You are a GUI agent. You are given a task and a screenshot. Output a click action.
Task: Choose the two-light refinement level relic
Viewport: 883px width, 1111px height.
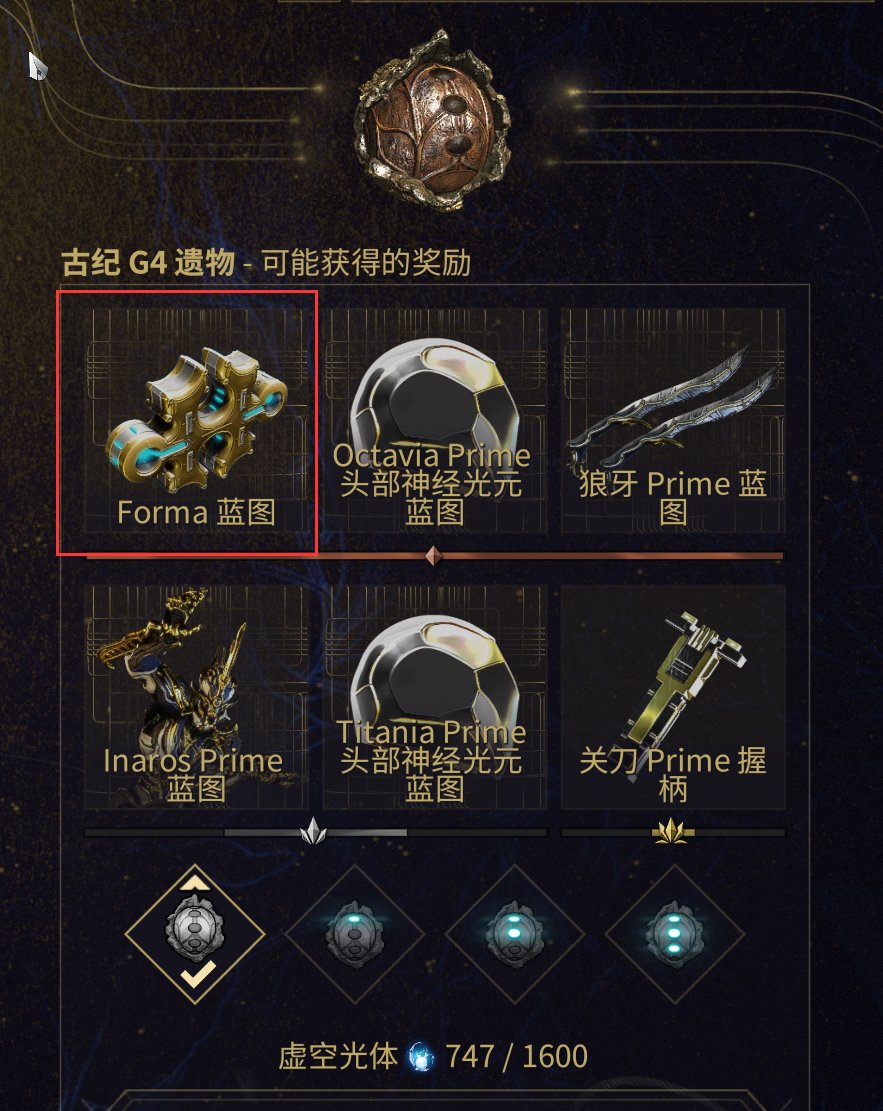tap(515, 934)
